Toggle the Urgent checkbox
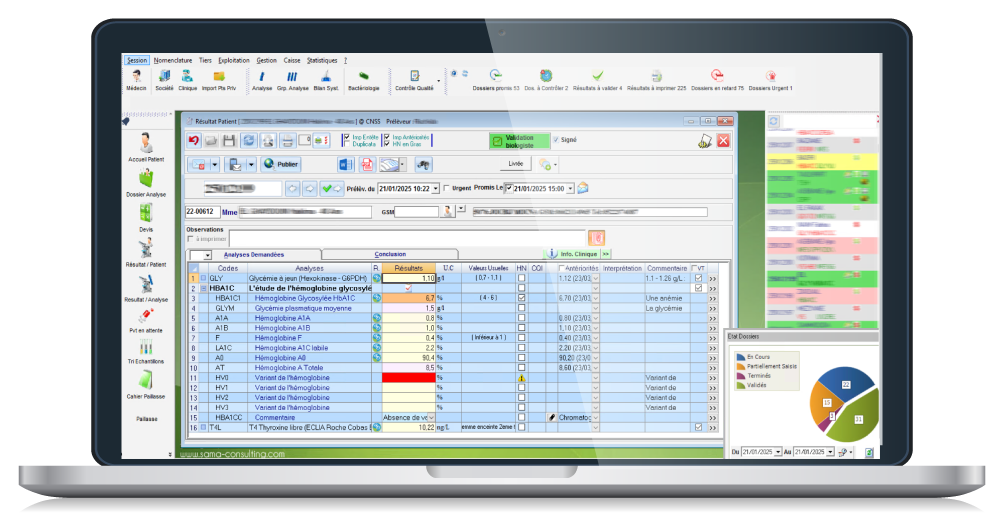 point(447,188)
